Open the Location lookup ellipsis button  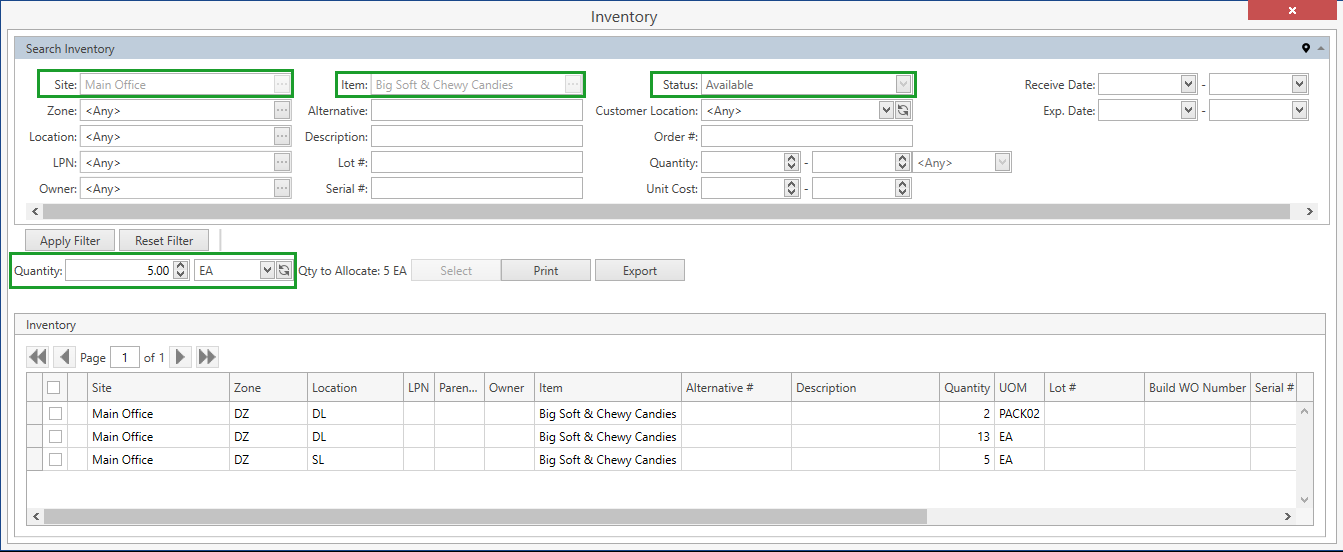click(x=282, y=137)
